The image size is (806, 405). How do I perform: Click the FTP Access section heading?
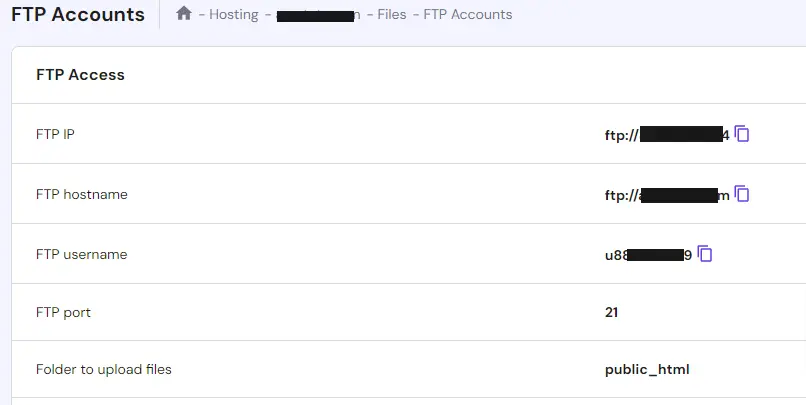pyautogui.click(x=80, y=75)
